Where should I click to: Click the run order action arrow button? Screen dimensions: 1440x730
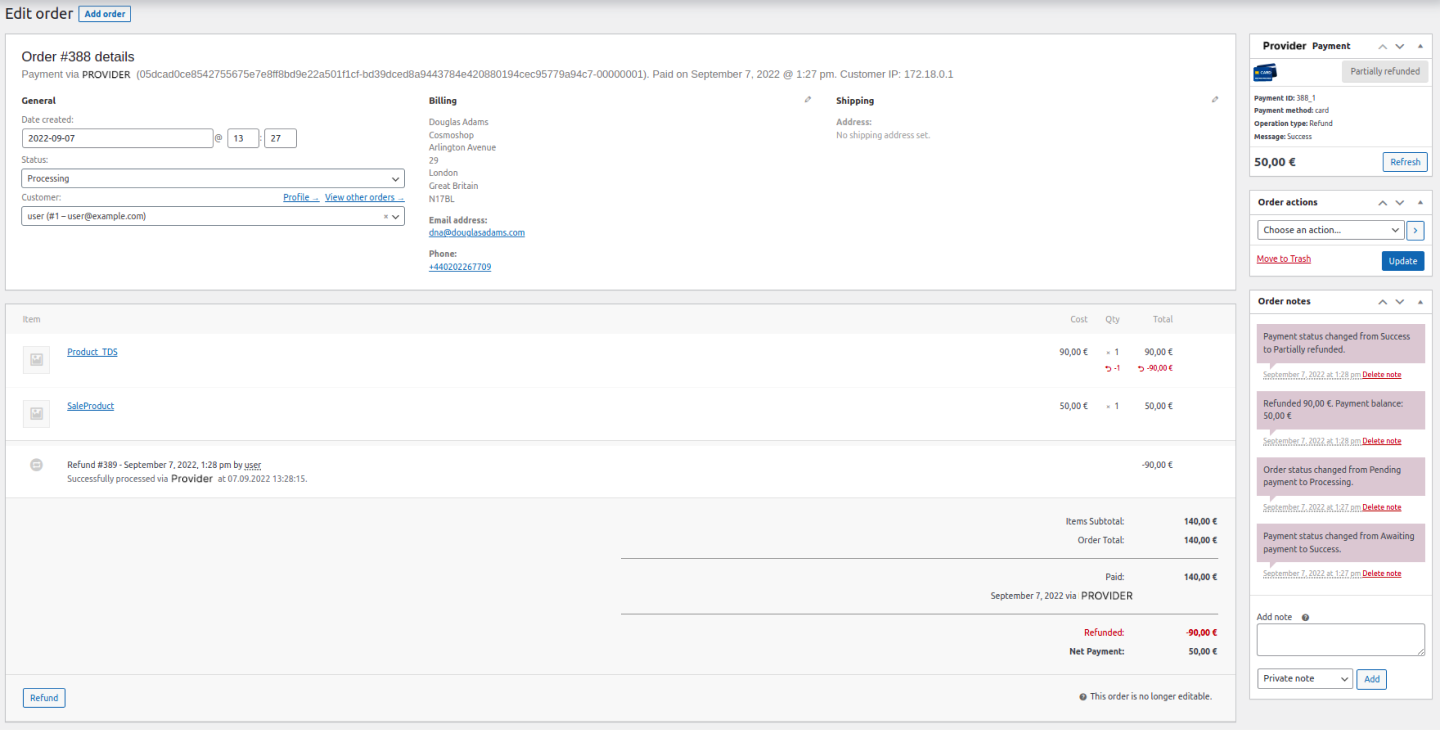(1415, 230)
